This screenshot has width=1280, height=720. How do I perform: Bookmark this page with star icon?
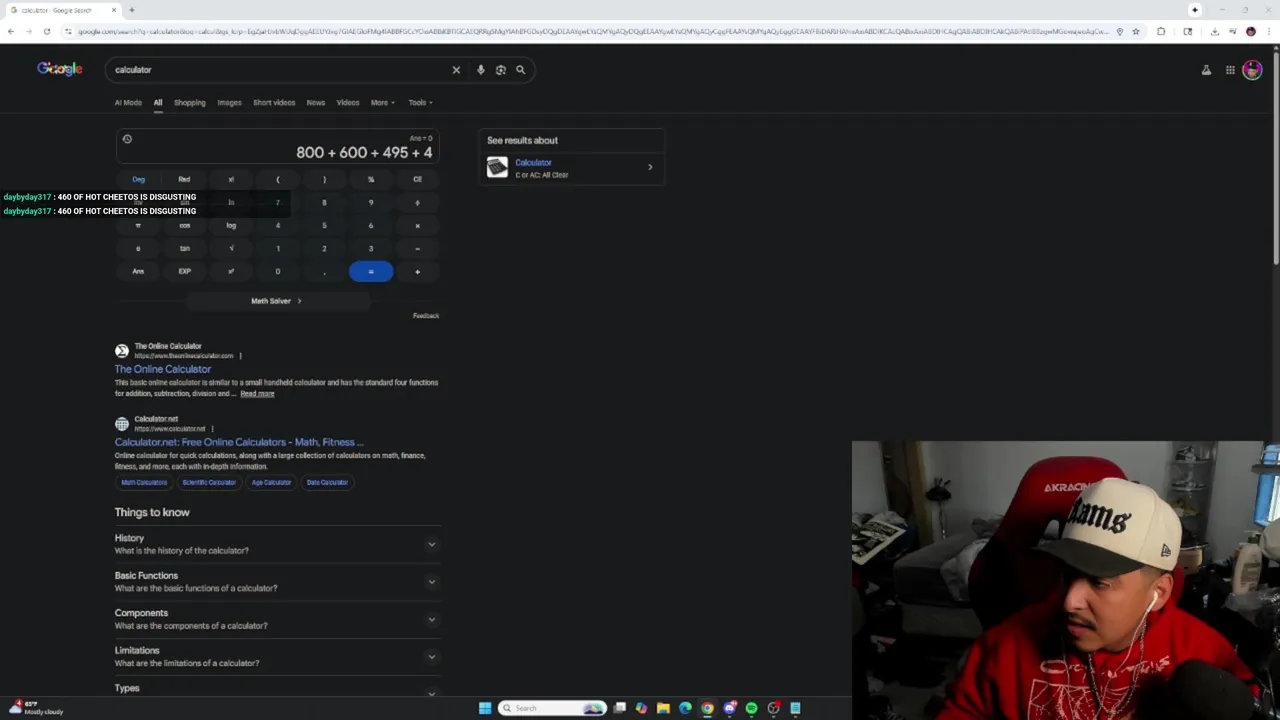1135,31
